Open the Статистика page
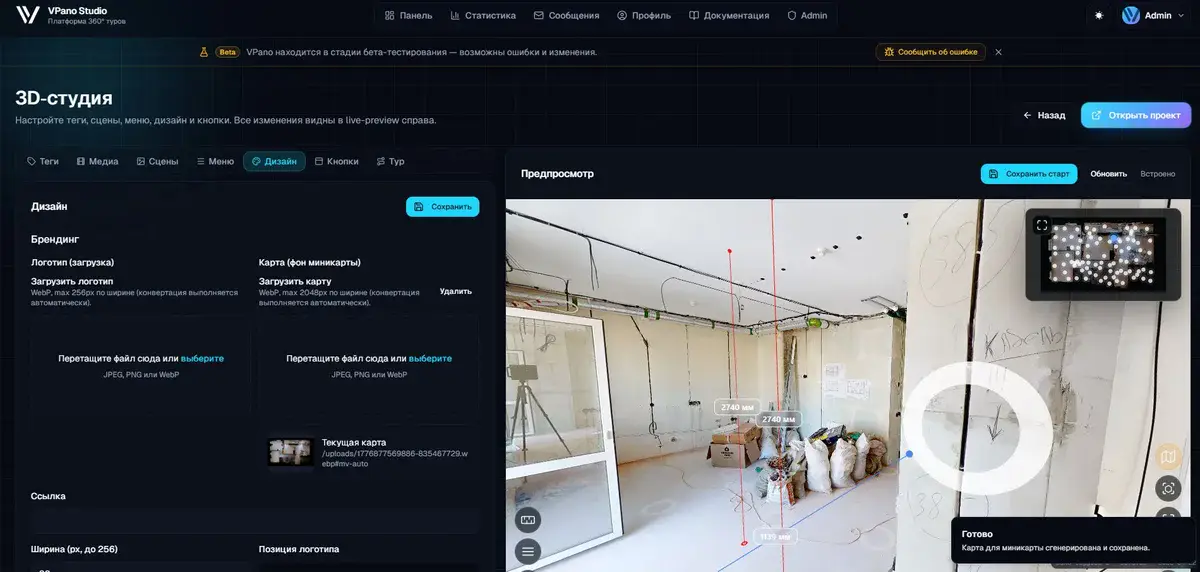The height and width of the screenshot is (572, 1200). pos(483,15)
